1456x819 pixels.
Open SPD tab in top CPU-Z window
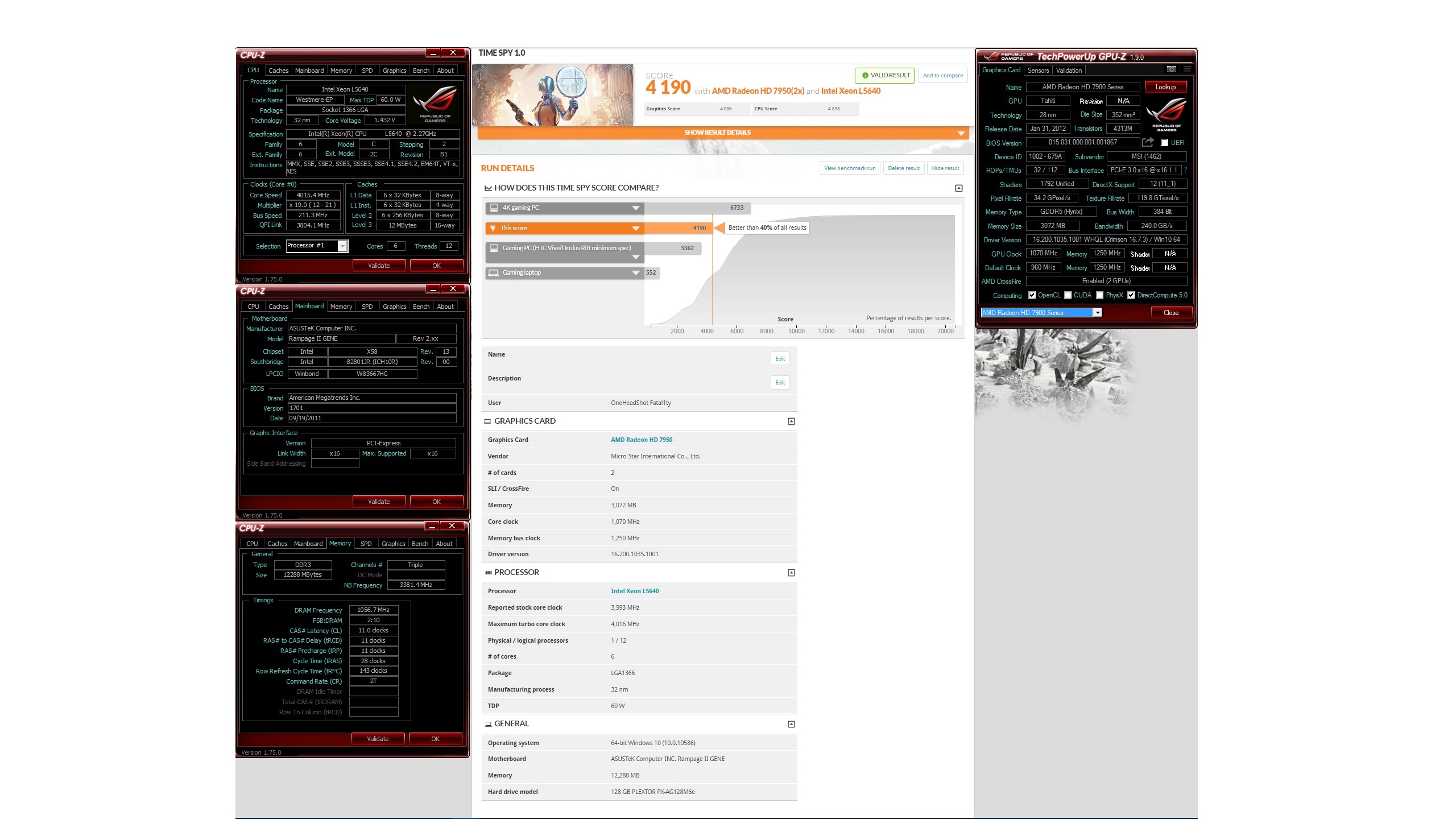click(367, 71)
